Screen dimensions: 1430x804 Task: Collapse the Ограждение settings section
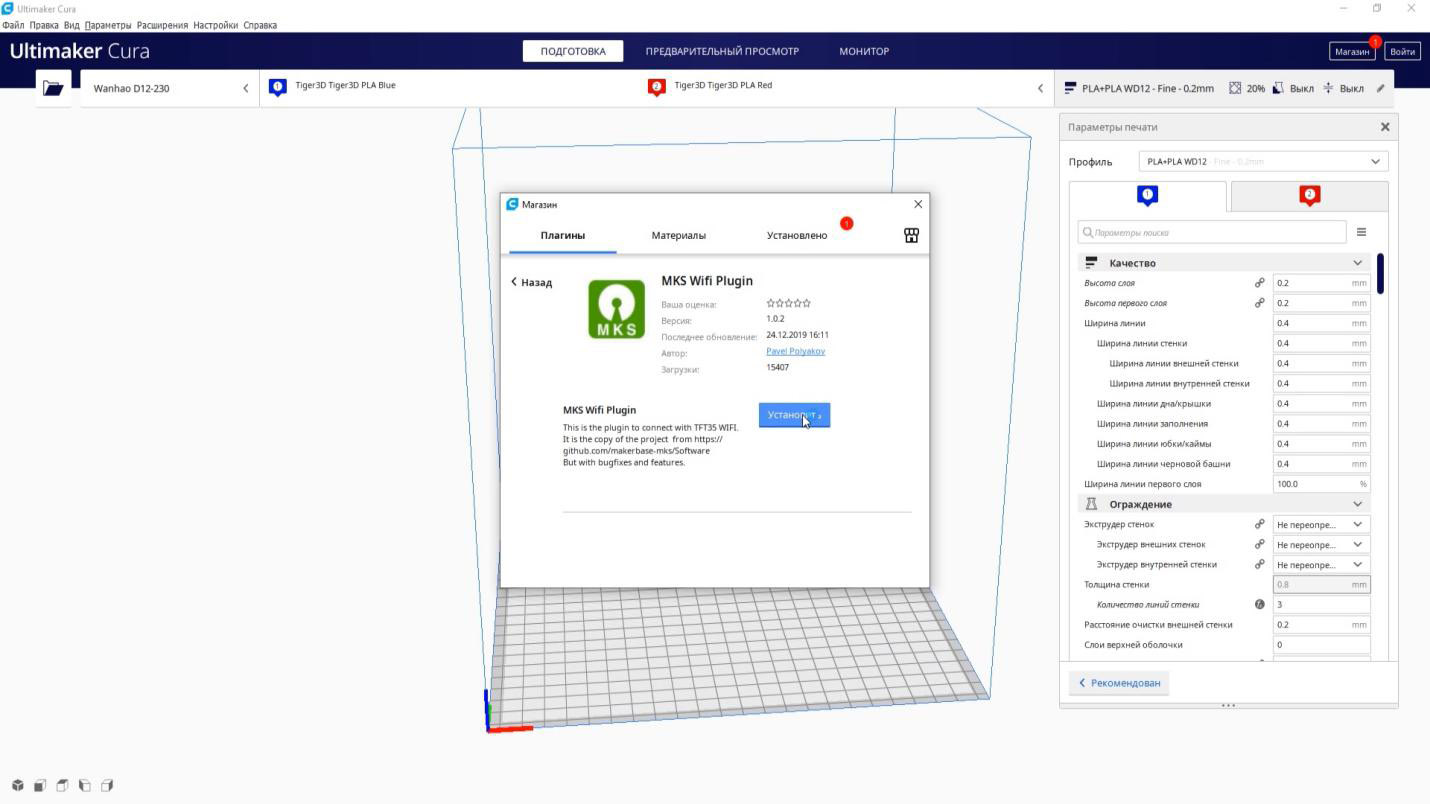pos(1357,504)
